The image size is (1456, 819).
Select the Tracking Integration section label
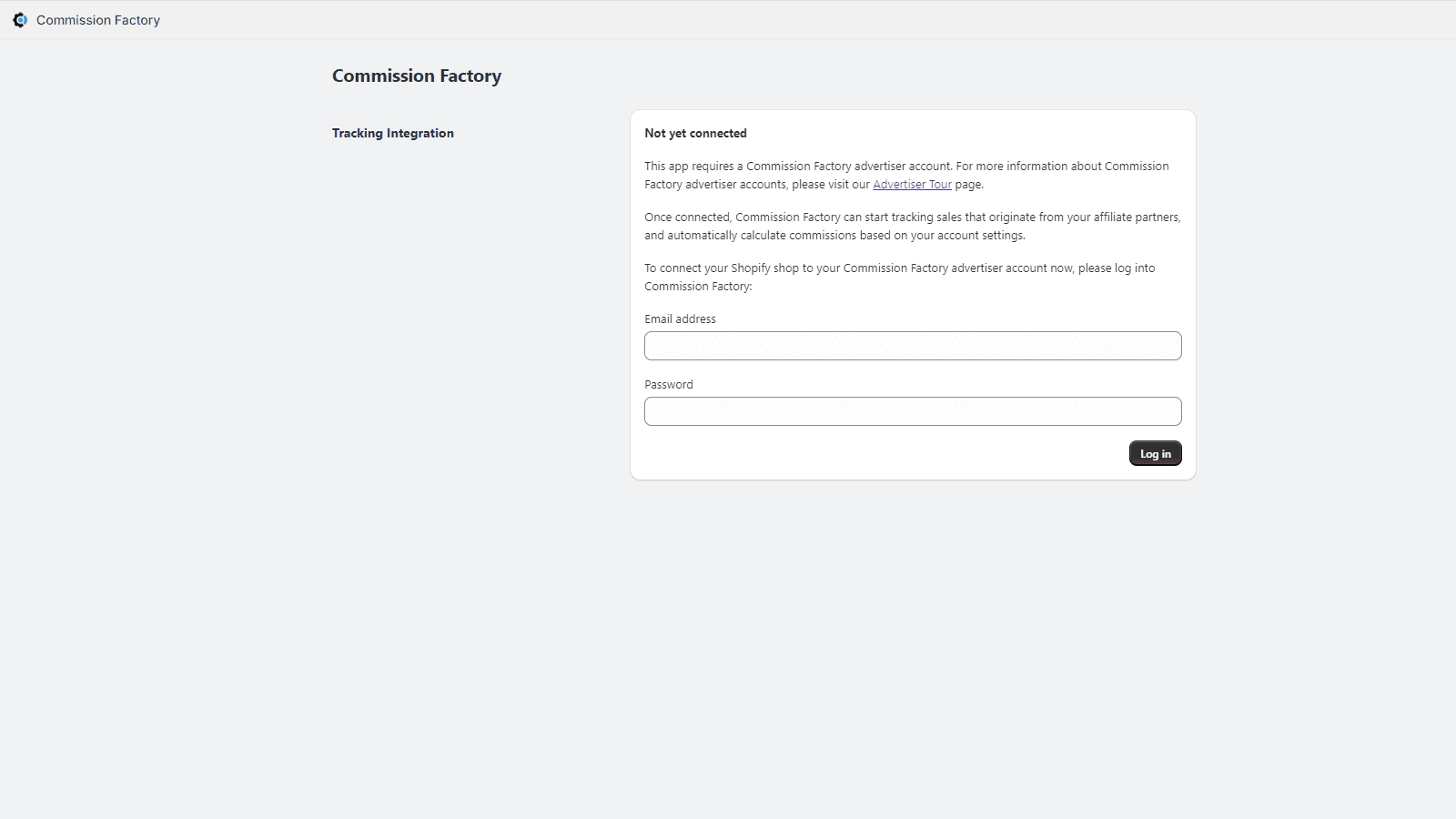click(x=392, y=133)
